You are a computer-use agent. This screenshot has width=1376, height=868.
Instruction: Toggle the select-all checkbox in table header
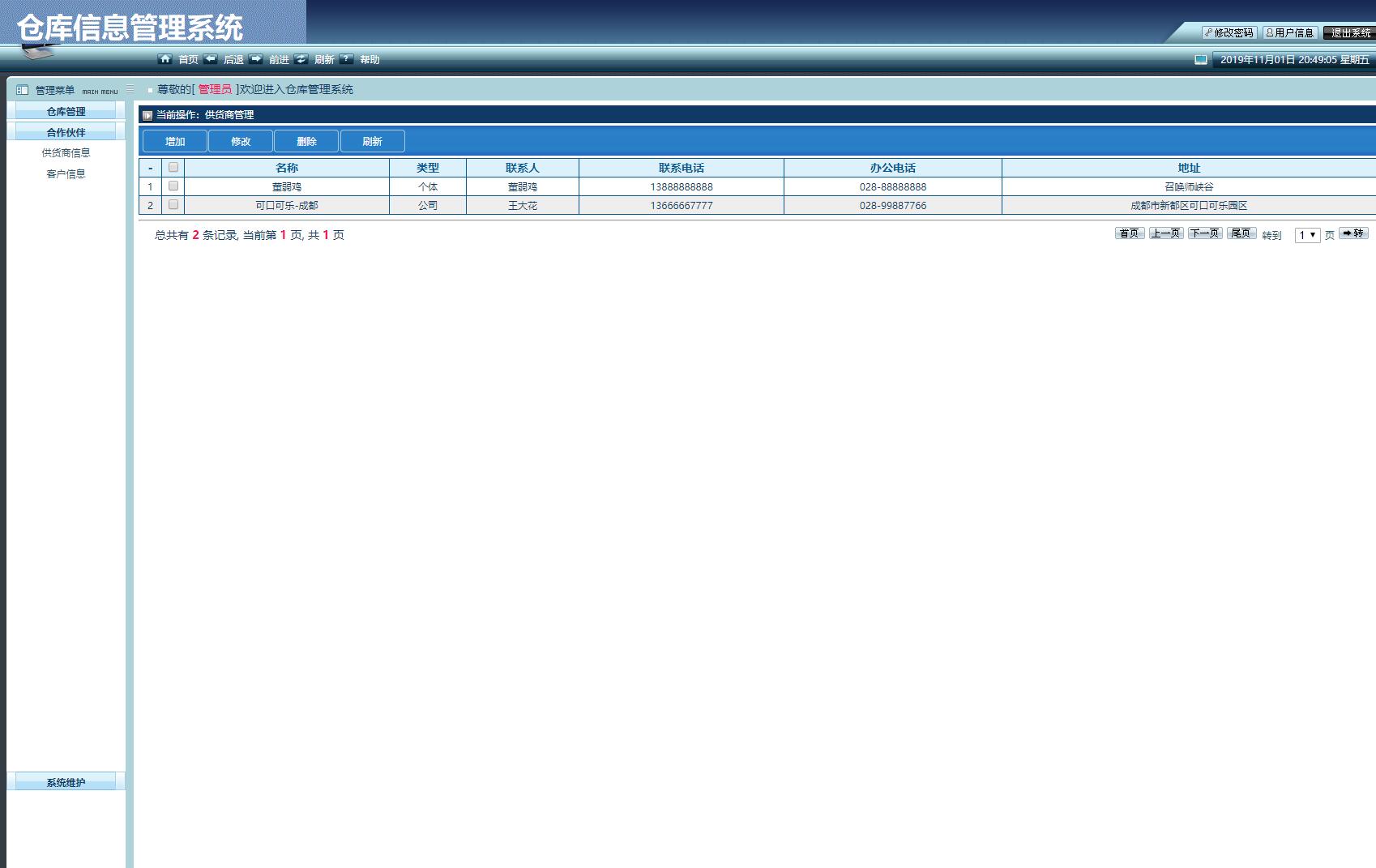coord(173,167)
